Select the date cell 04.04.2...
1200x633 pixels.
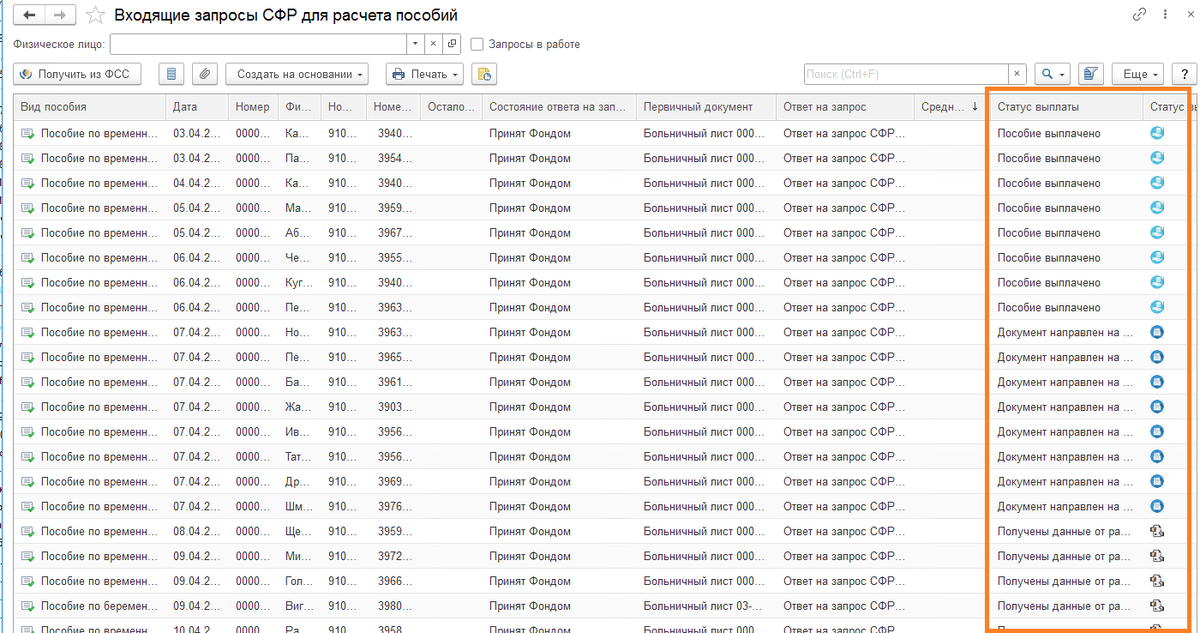197,183
